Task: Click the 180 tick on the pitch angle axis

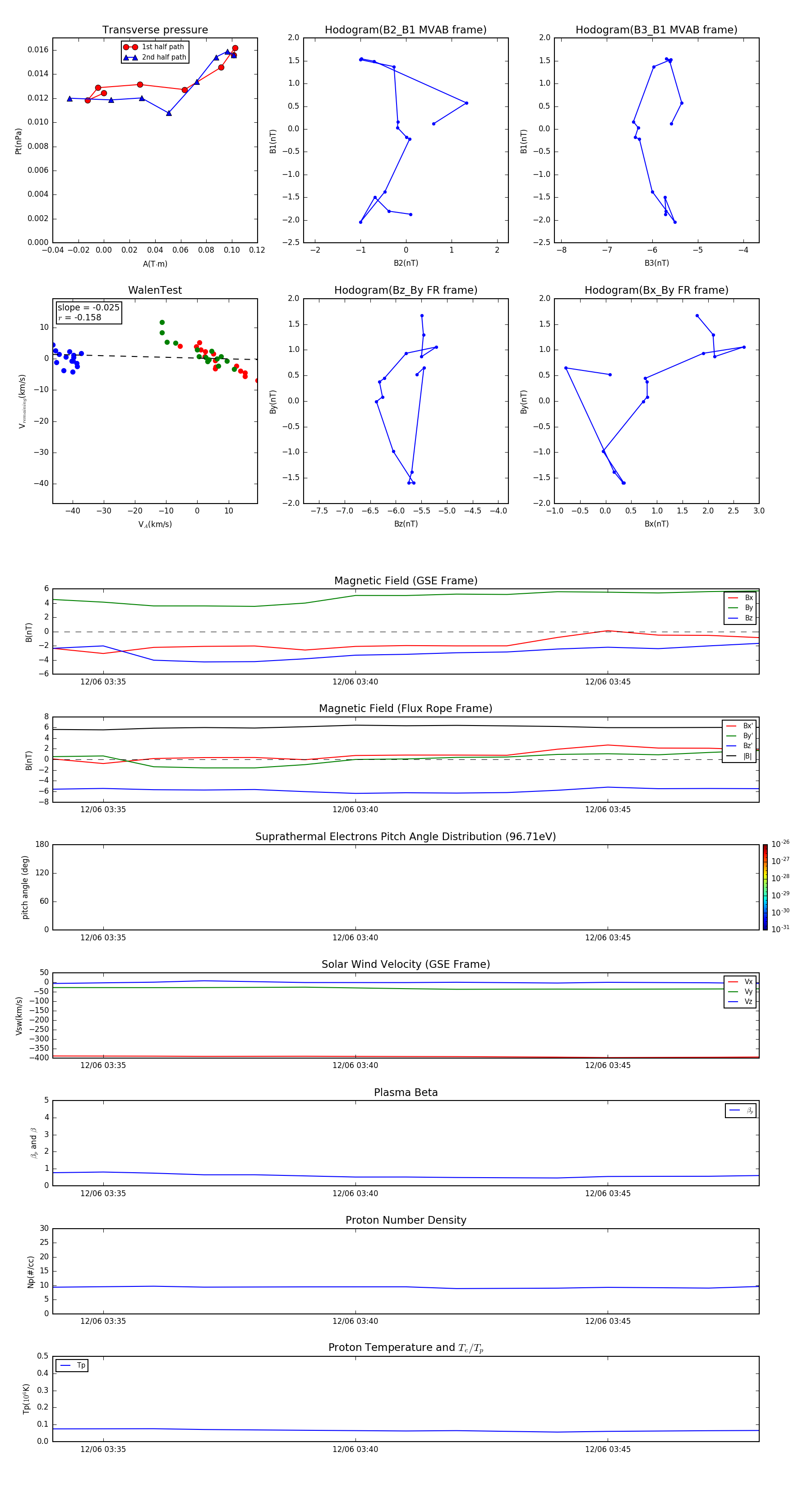Action: 42,845
